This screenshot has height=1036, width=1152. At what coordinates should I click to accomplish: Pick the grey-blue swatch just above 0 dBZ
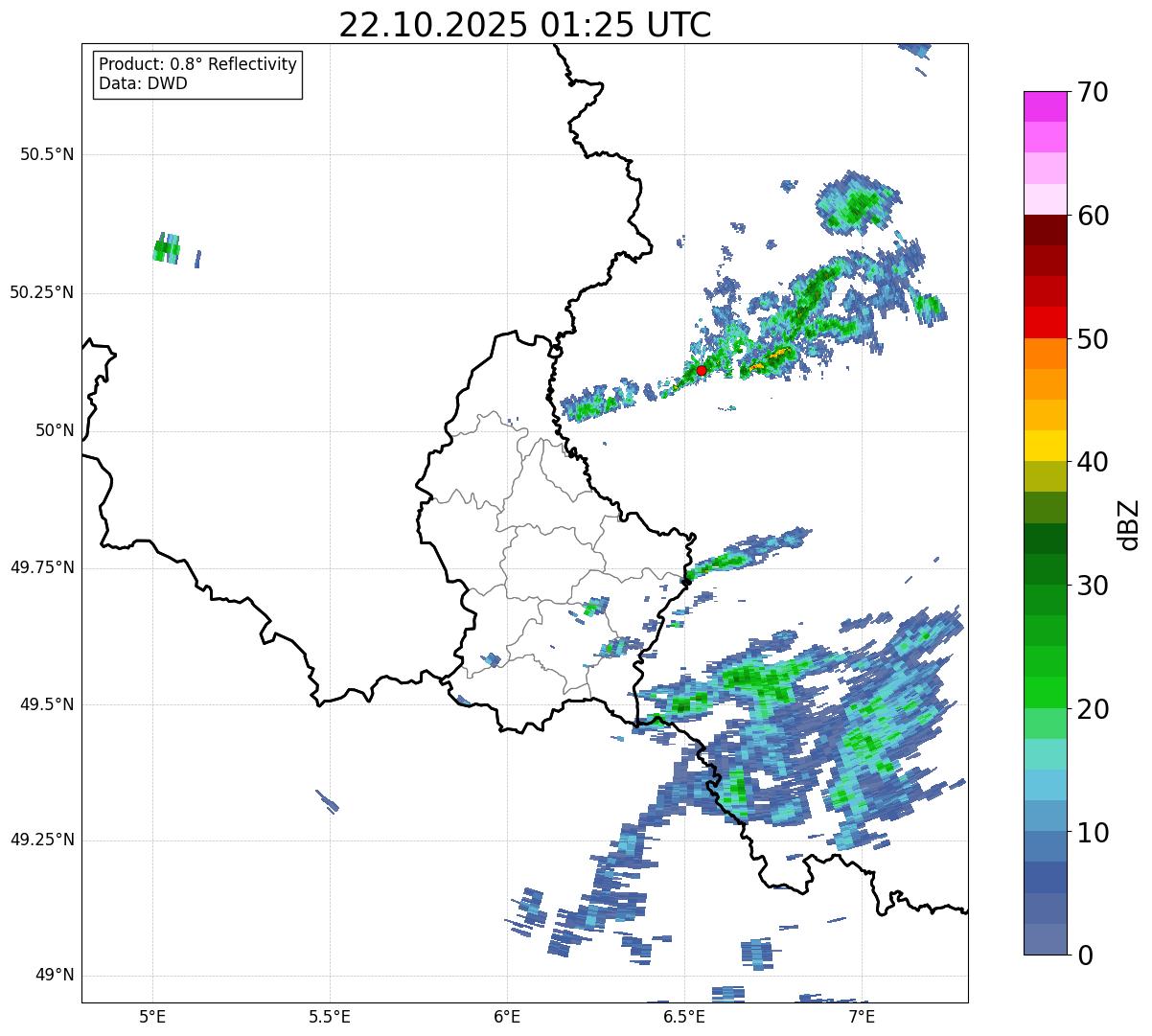(1046, 939)
